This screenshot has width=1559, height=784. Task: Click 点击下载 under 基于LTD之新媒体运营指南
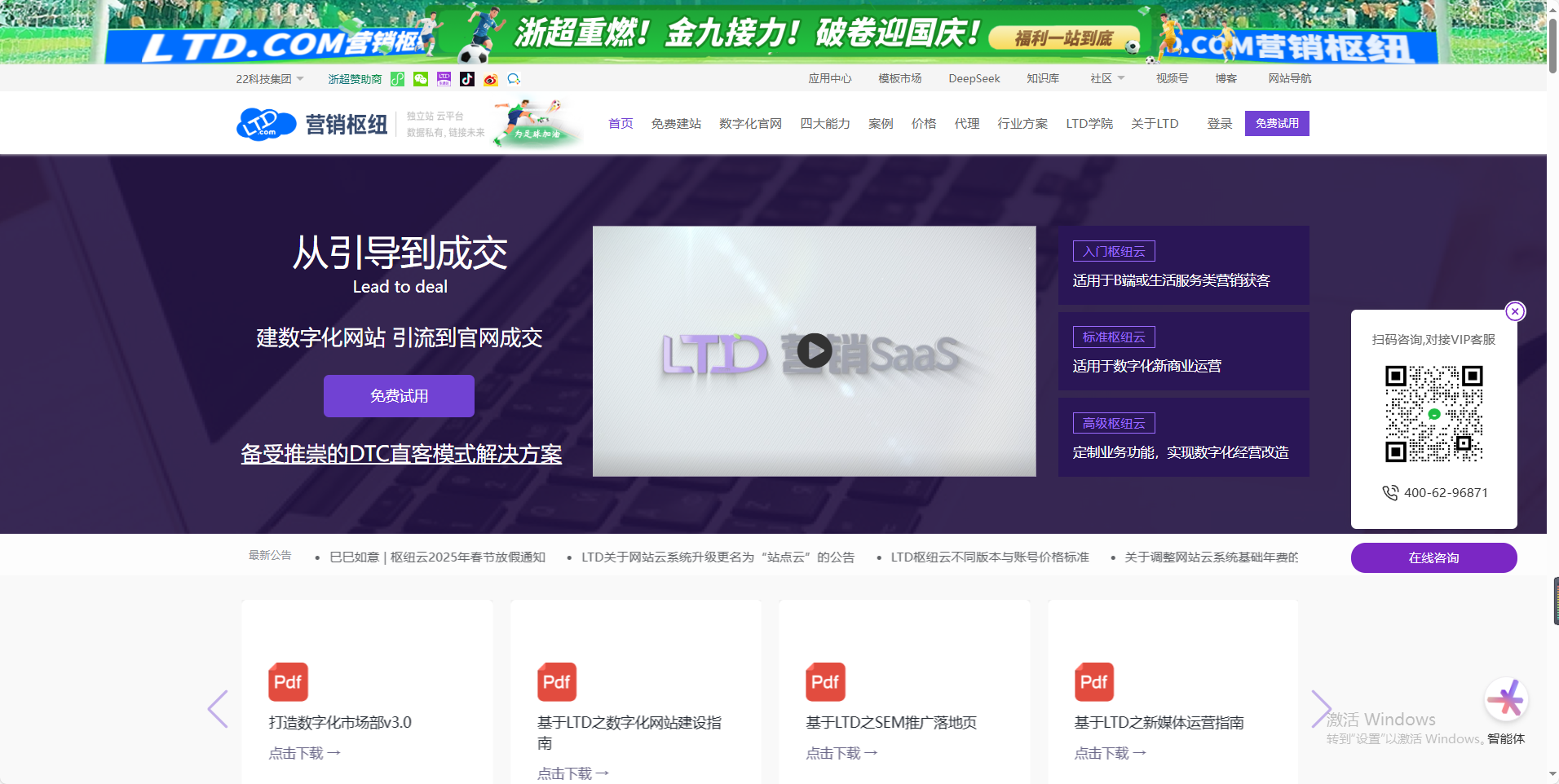[1110, 753]
